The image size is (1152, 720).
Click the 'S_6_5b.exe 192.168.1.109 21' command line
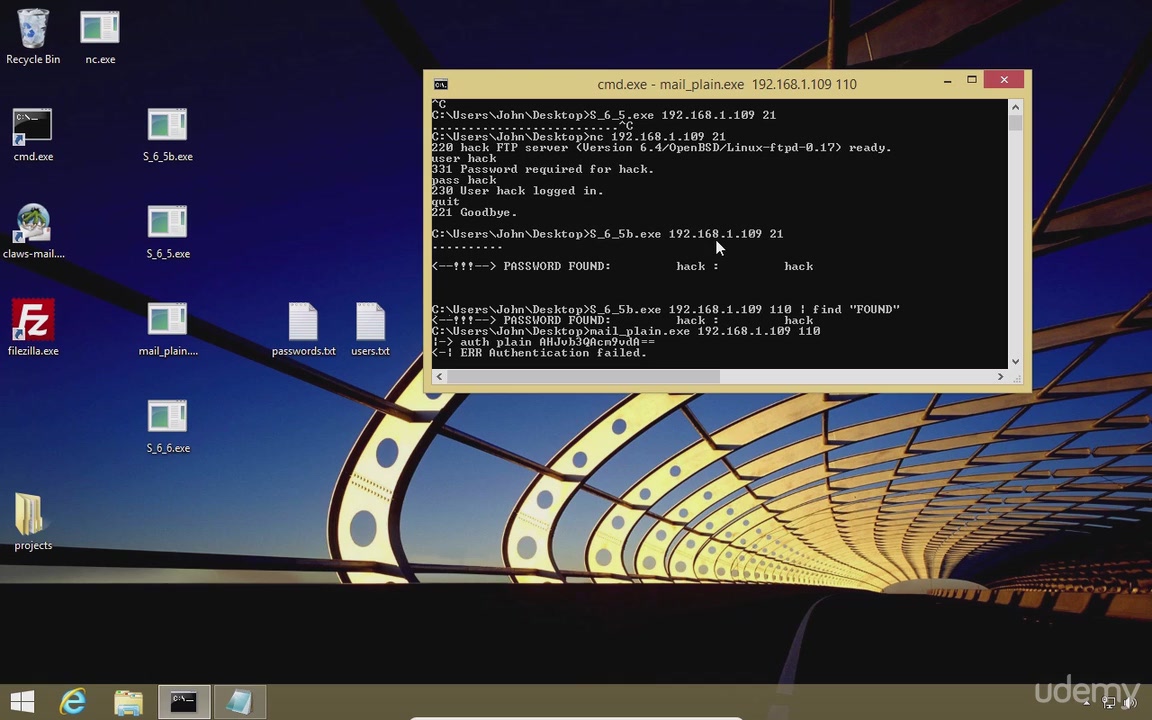tap(608, 234)
